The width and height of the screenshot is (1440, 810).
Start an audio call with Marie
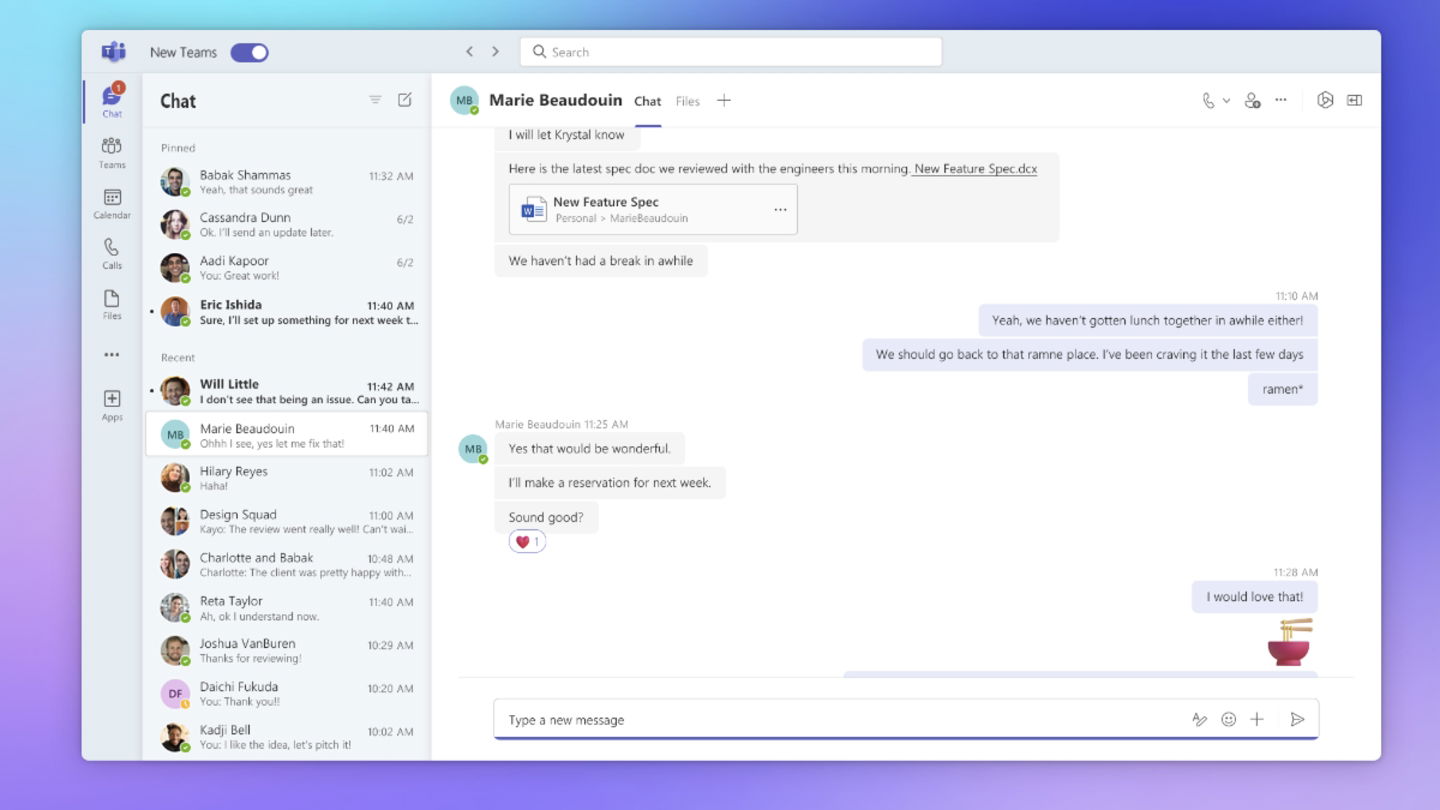pos(1208,100)
